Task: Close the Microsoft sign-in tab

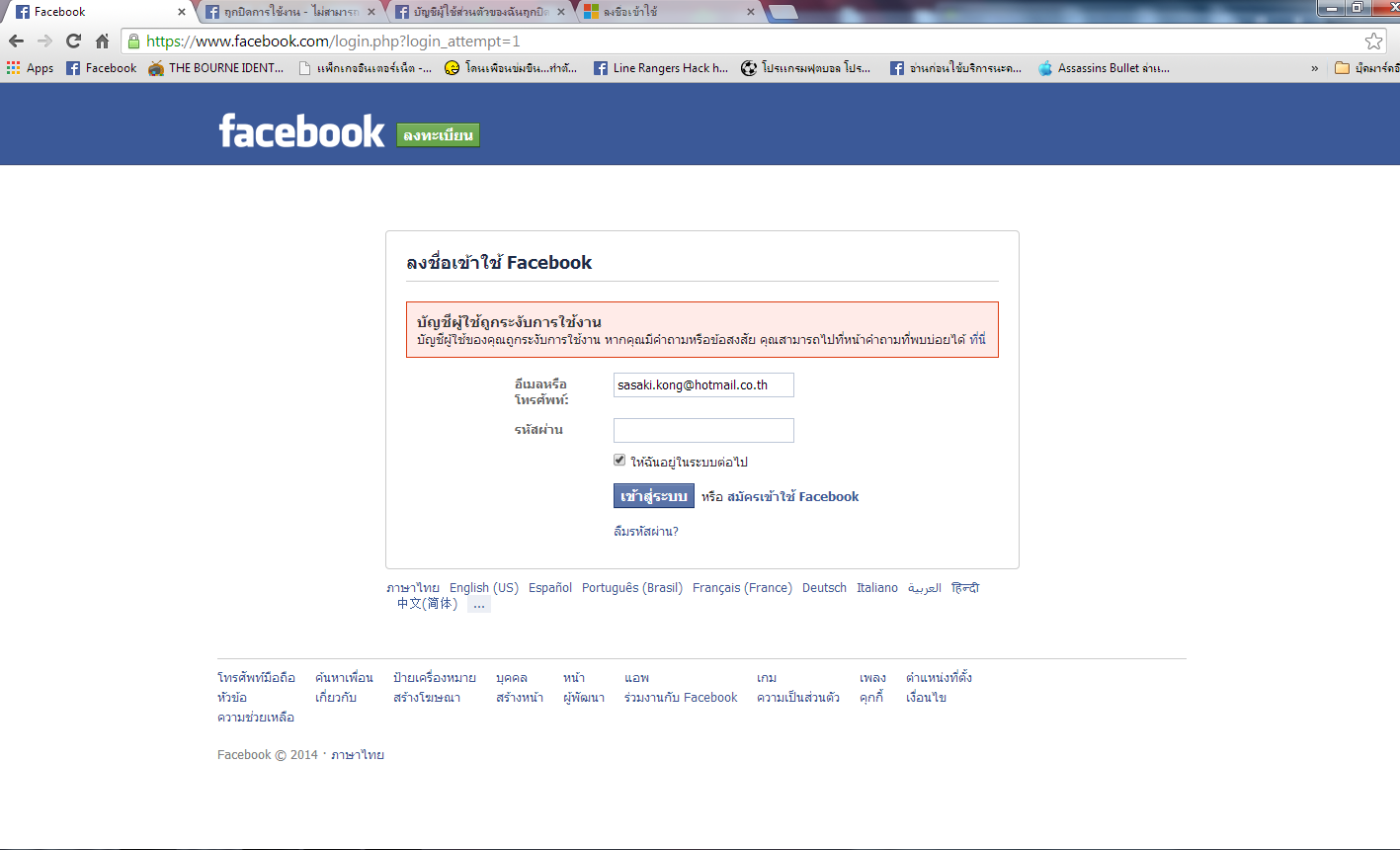Action: pos(750,13)
